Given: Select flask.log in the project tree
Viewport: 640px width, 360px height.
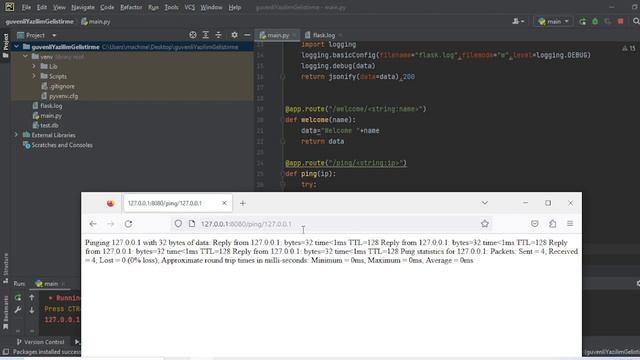Looking at the screenshot, I should (x=47, y=106).
